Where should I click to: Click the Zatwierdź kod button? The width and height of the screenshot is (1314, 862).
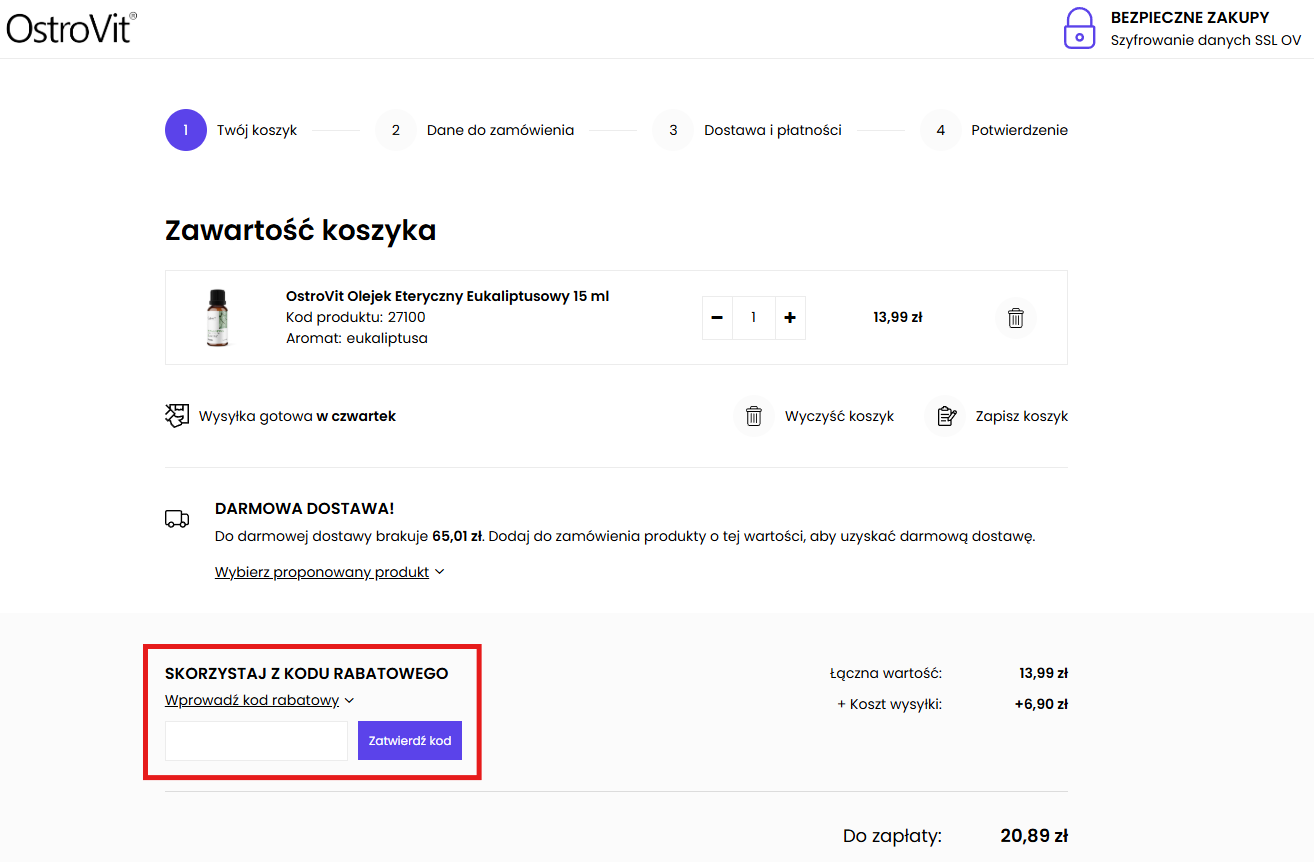point(410,741)
